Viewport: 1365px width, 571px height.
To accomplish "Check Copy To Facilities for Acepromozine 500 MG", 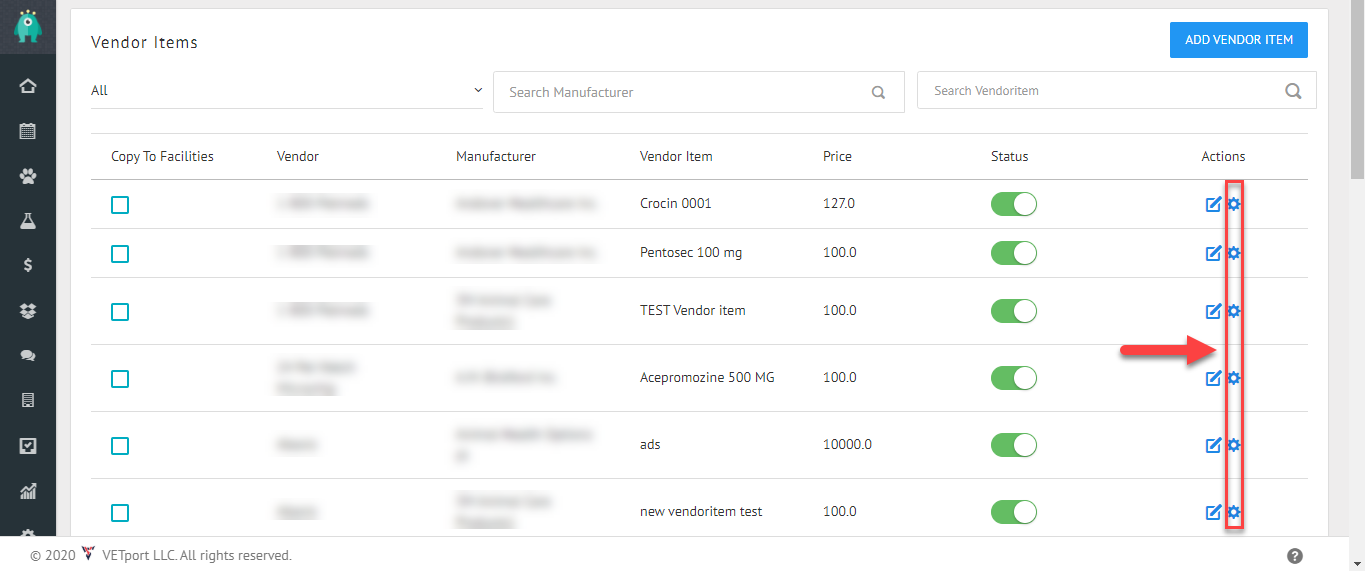I will pyautogui.click(x=120, y=379).
